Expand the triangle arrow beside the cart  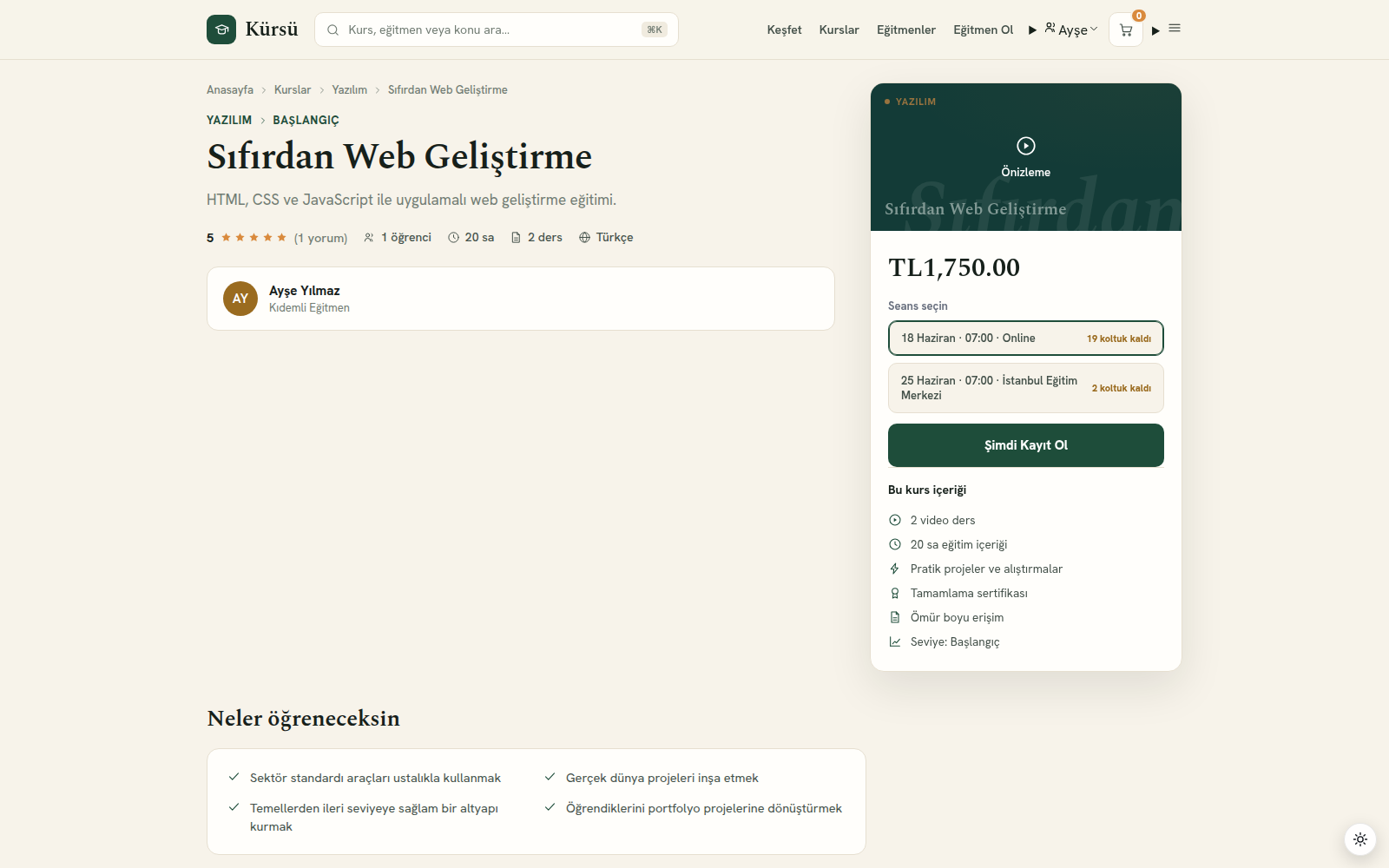[1155, 31]
